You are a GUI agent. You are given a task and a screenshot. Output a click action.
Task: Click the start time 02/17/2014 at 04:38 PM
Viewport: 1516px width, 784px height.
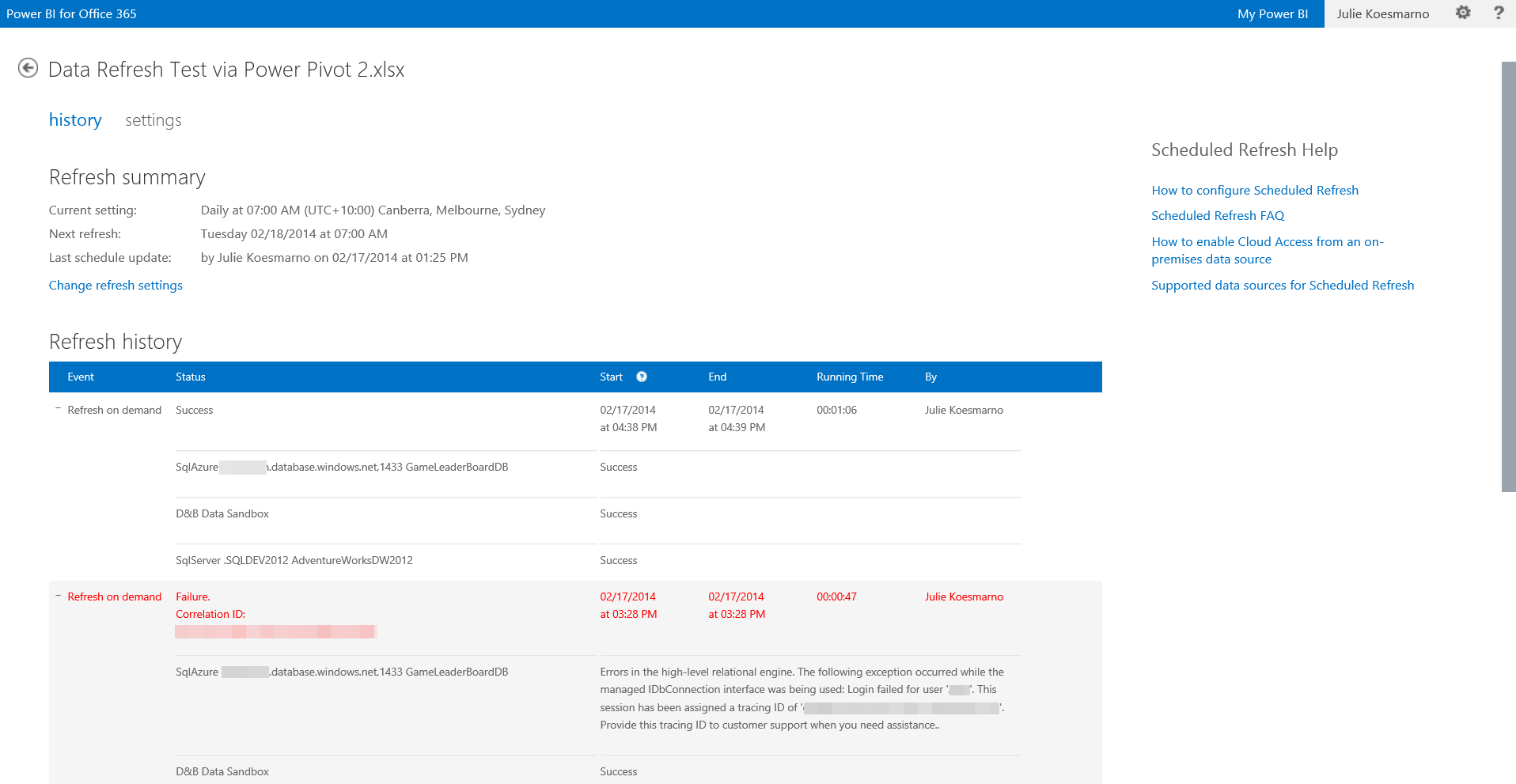(628, 419)
